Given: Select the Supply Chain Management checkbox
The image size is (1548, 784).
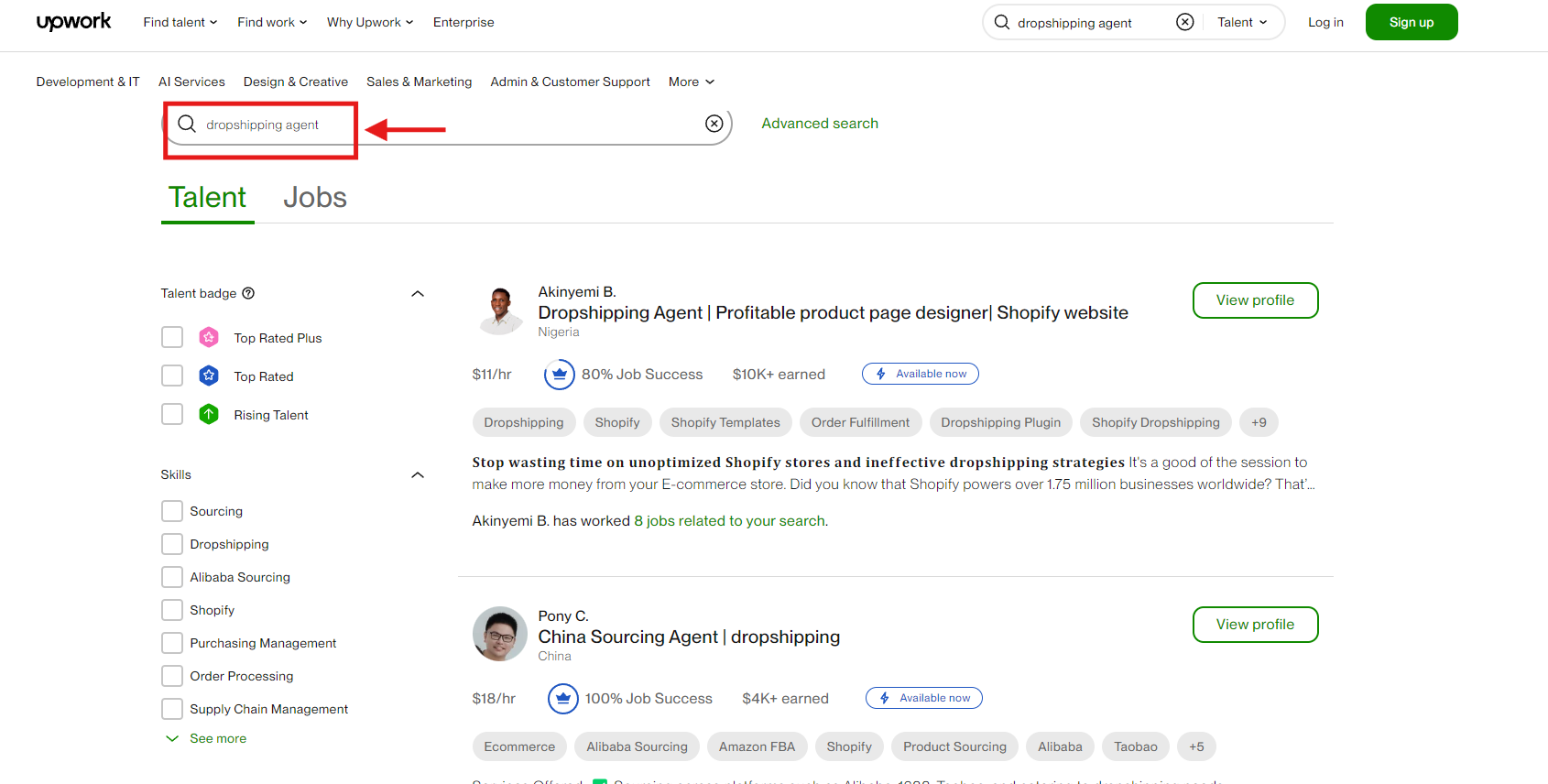Looking at the screenshot, I should (x=172, y=709).
